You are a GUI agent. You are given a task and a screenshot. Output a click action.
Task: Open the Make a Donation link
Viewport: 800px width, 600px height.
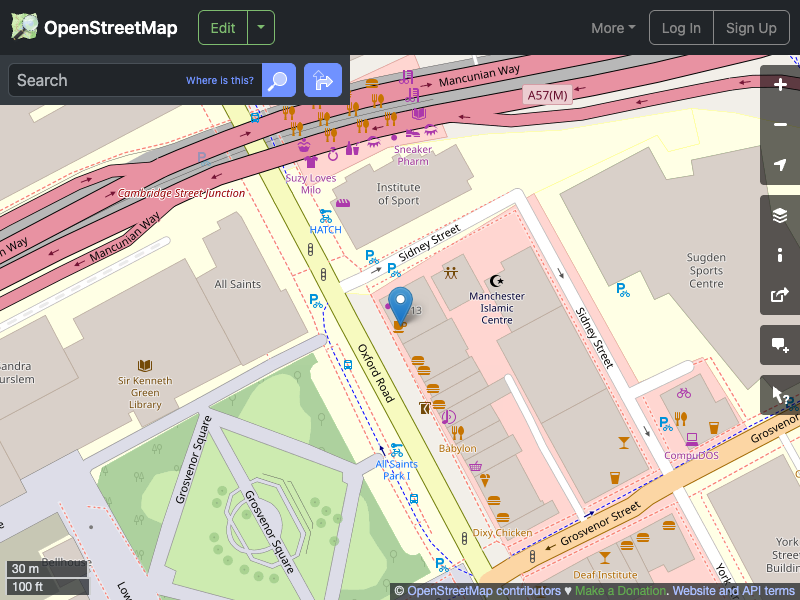(x=620, y=590)
